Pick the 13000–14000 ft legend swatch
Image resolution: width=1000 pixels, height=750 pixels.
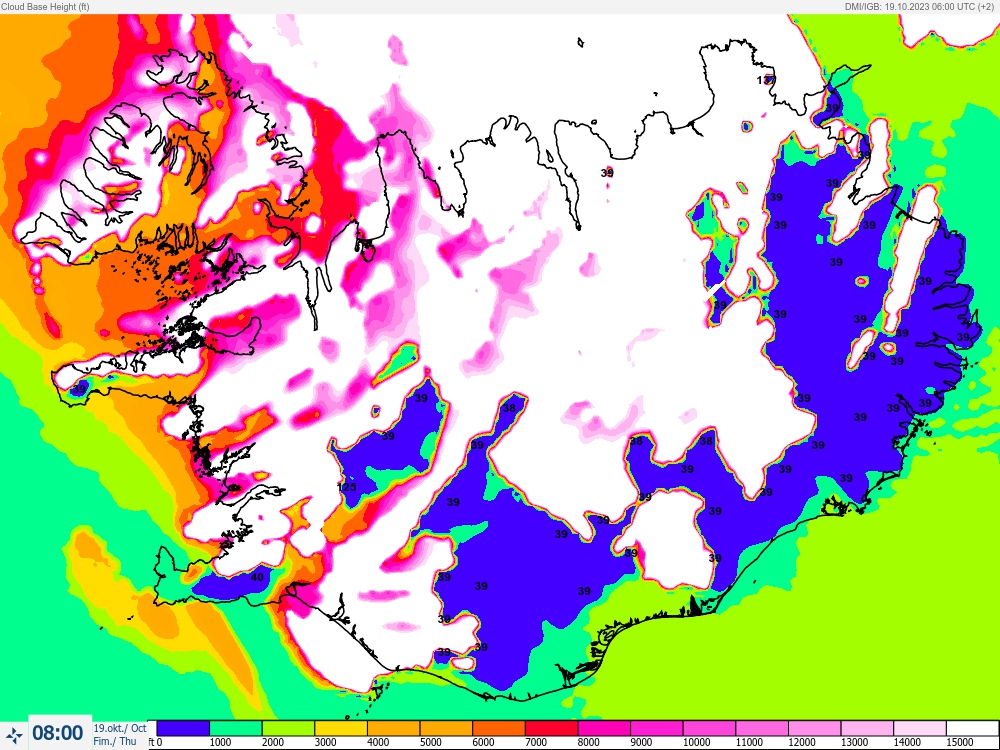(x=867, y=728)
